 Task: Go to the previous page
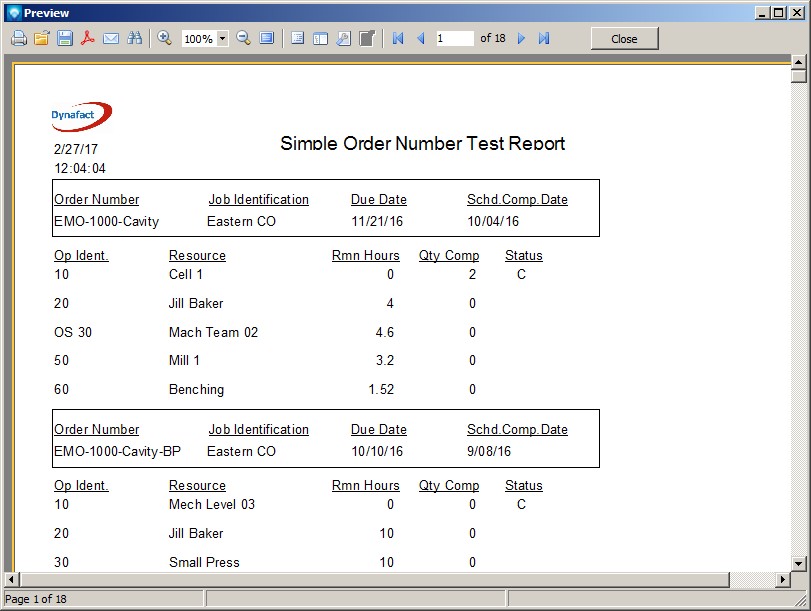421,38
